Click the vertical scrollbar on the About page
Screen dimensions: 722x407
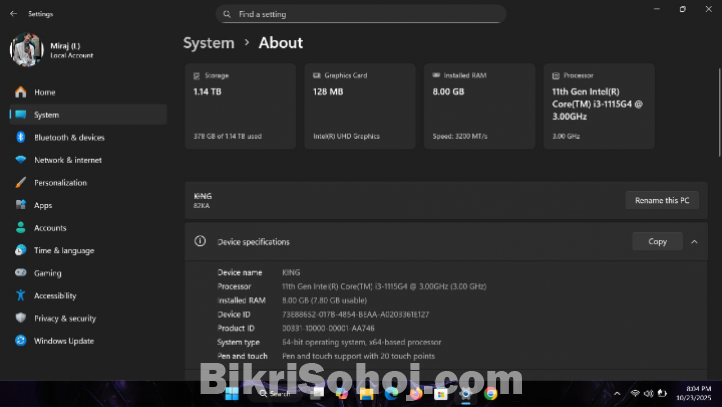[719, 113]
